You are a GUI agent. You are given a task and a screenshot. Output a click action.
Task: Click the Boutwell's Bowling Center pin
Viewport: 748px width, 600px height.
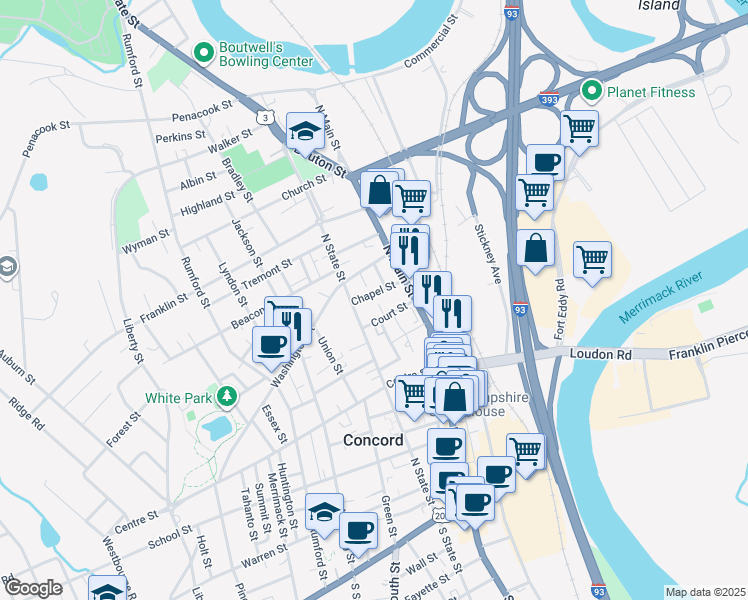[205, 52]
